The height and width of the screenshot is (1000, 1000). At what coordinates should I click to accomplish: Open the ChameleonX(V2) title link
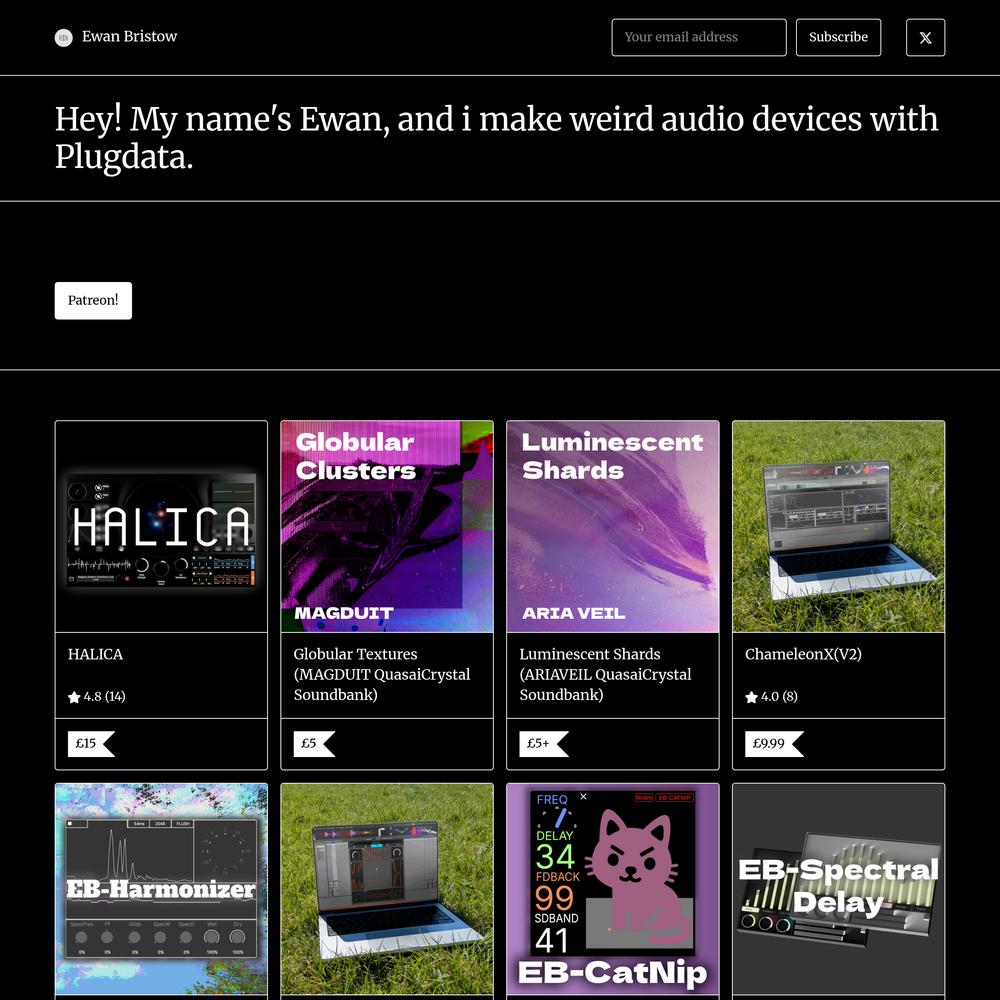803,654
